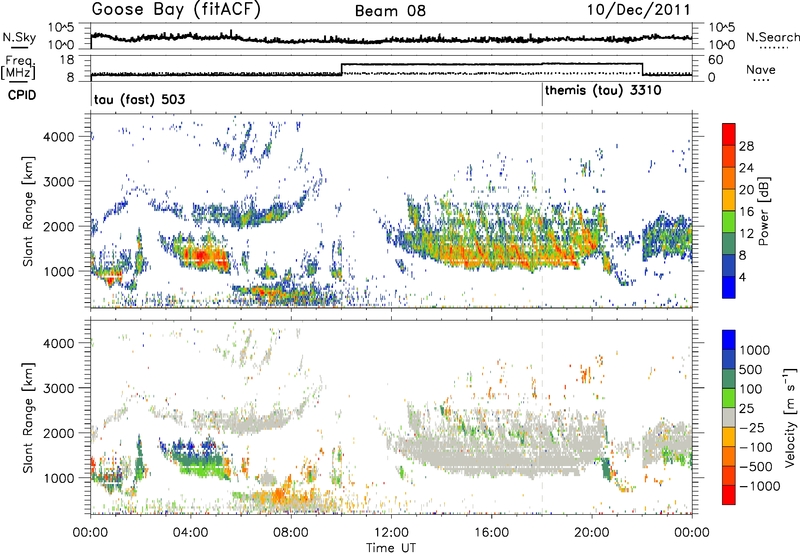Screen dimensions: 800x554
Task: Click the "Power [dB]" colorbar title
Action: 764,211
